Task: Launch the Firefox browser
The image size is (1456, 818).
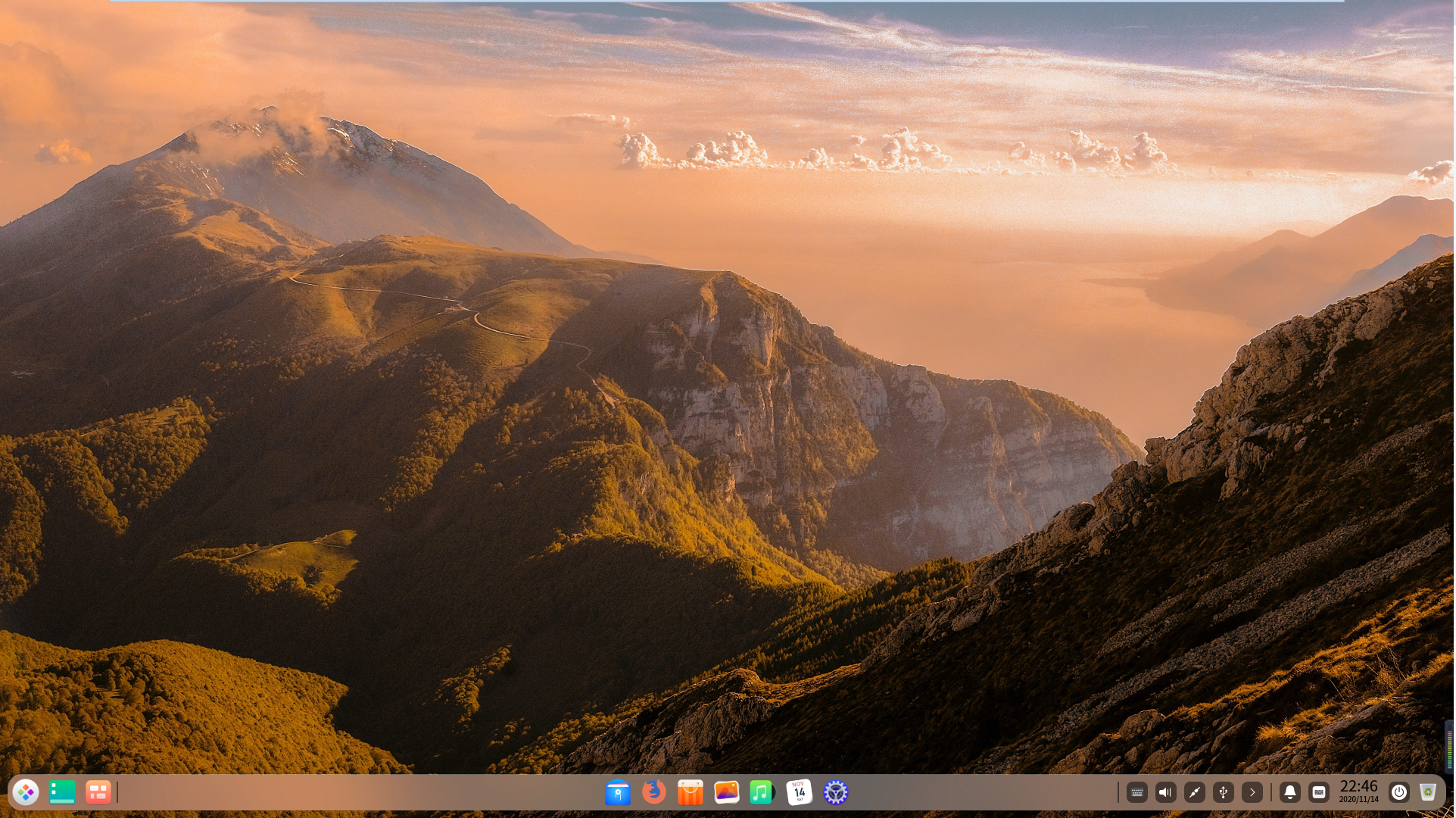Action: click(x=654, y=792)
